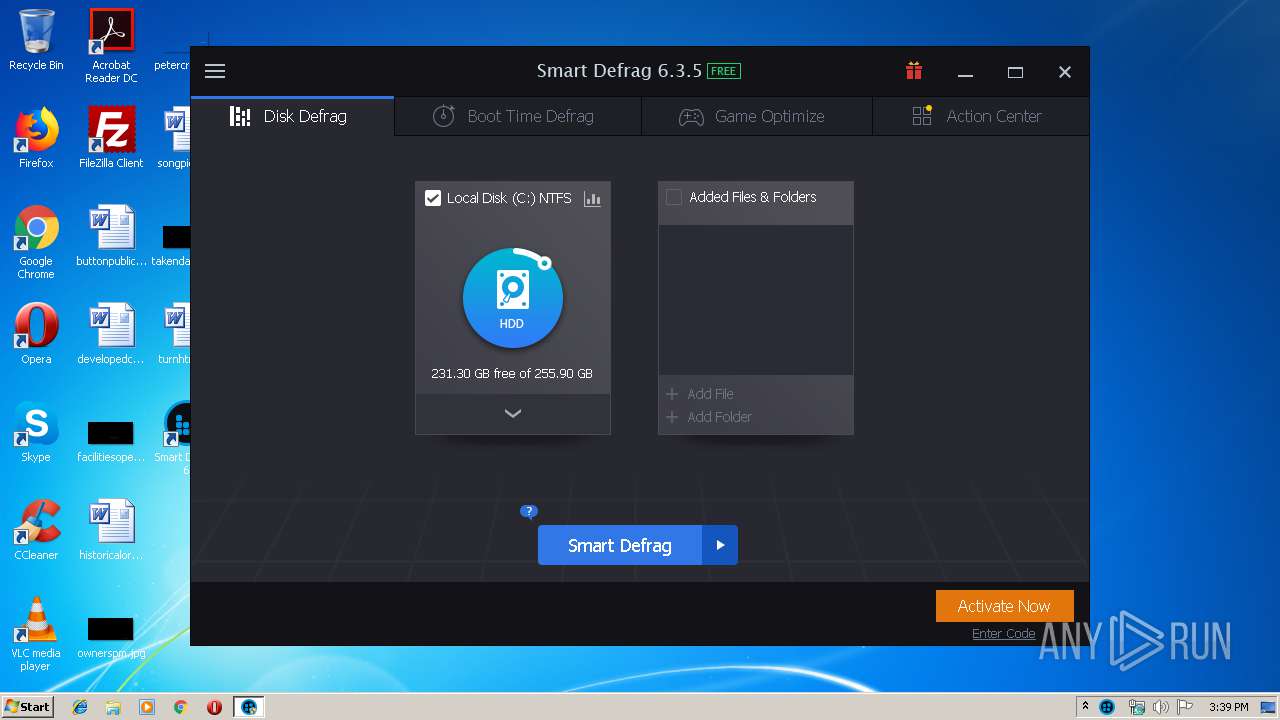Image resolution: width=1280 pixels, height=720 pixels.
Task: Click the 3:39 PM taskbar clock
Action: coord(1228,707)
